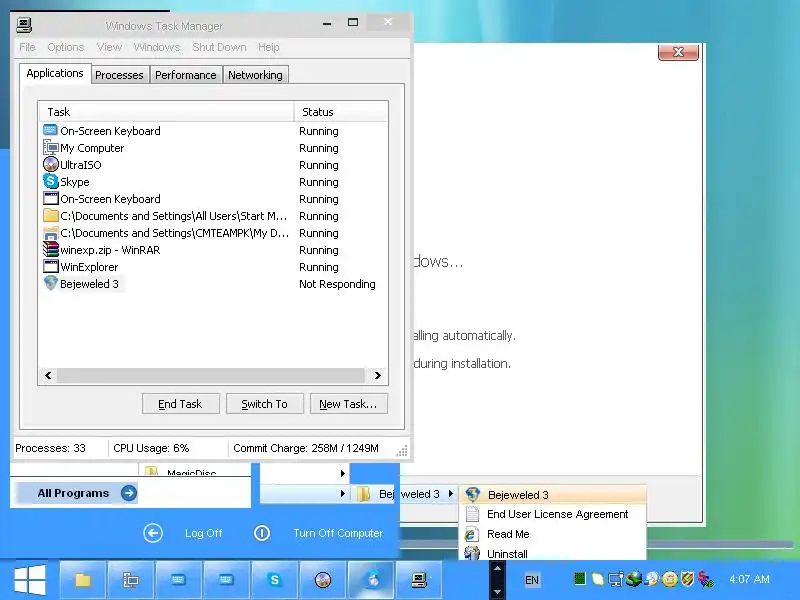800x600 pixels.
Task: Switch to the Processes tab
Action: tap(119, 75)
